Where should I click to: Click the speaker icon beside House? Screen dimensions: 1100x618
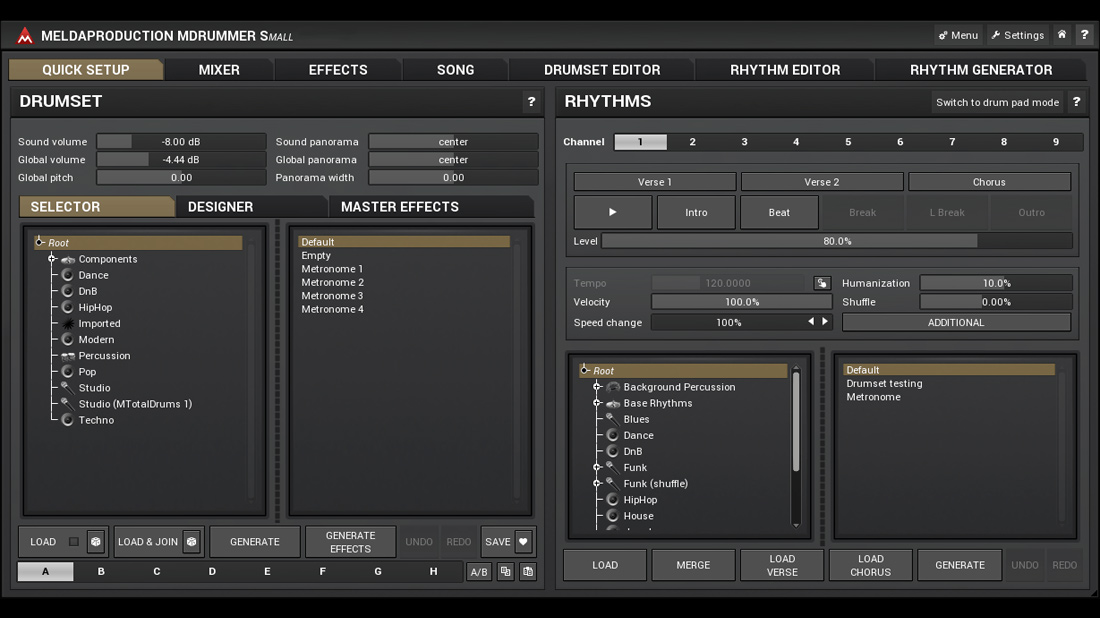click(x=612, y=516)
